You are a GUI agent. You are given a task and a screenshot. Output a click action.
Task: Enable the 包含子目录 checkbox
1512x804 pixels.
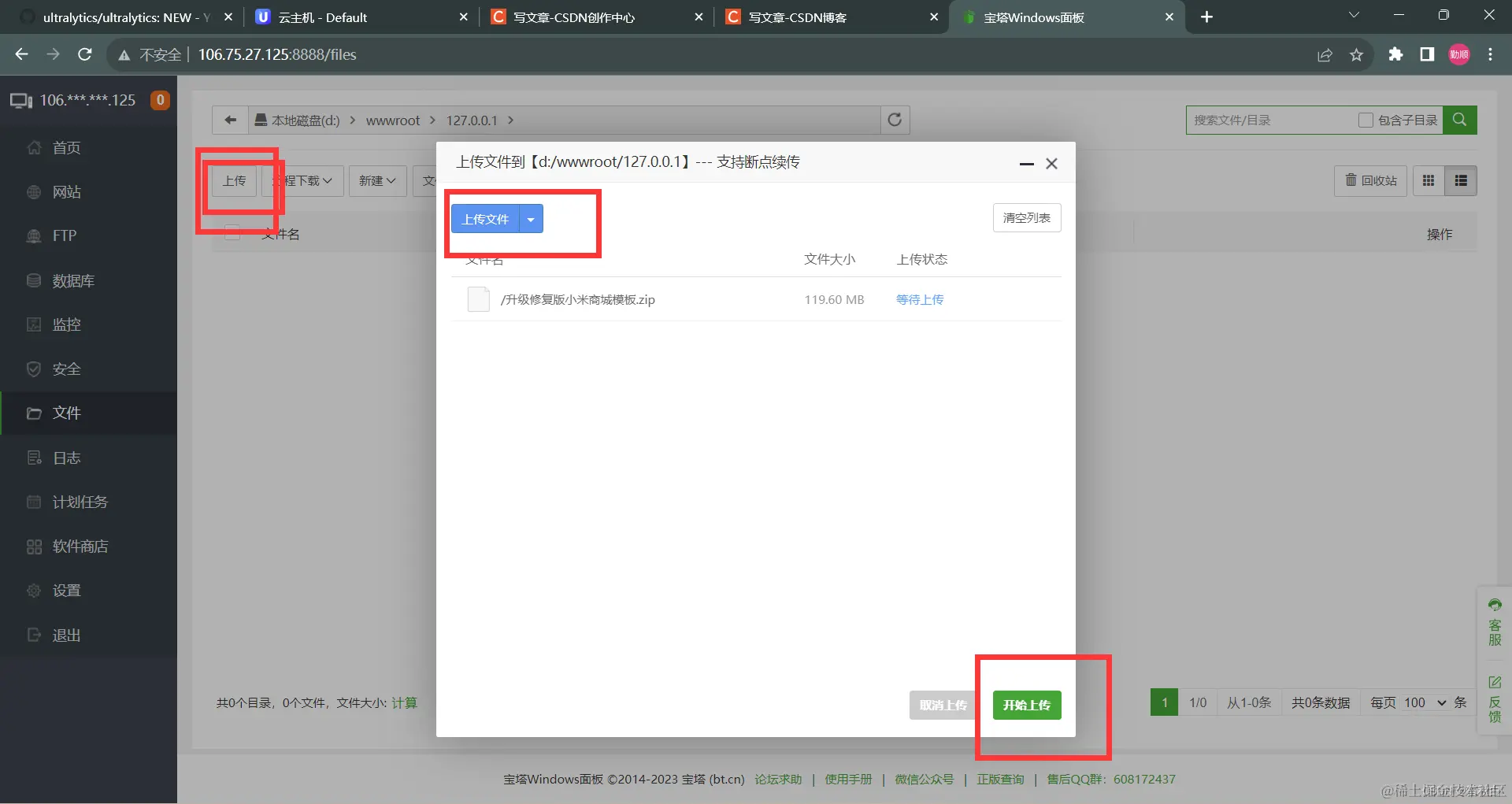pyautogui.click(x=1366, y=120)
